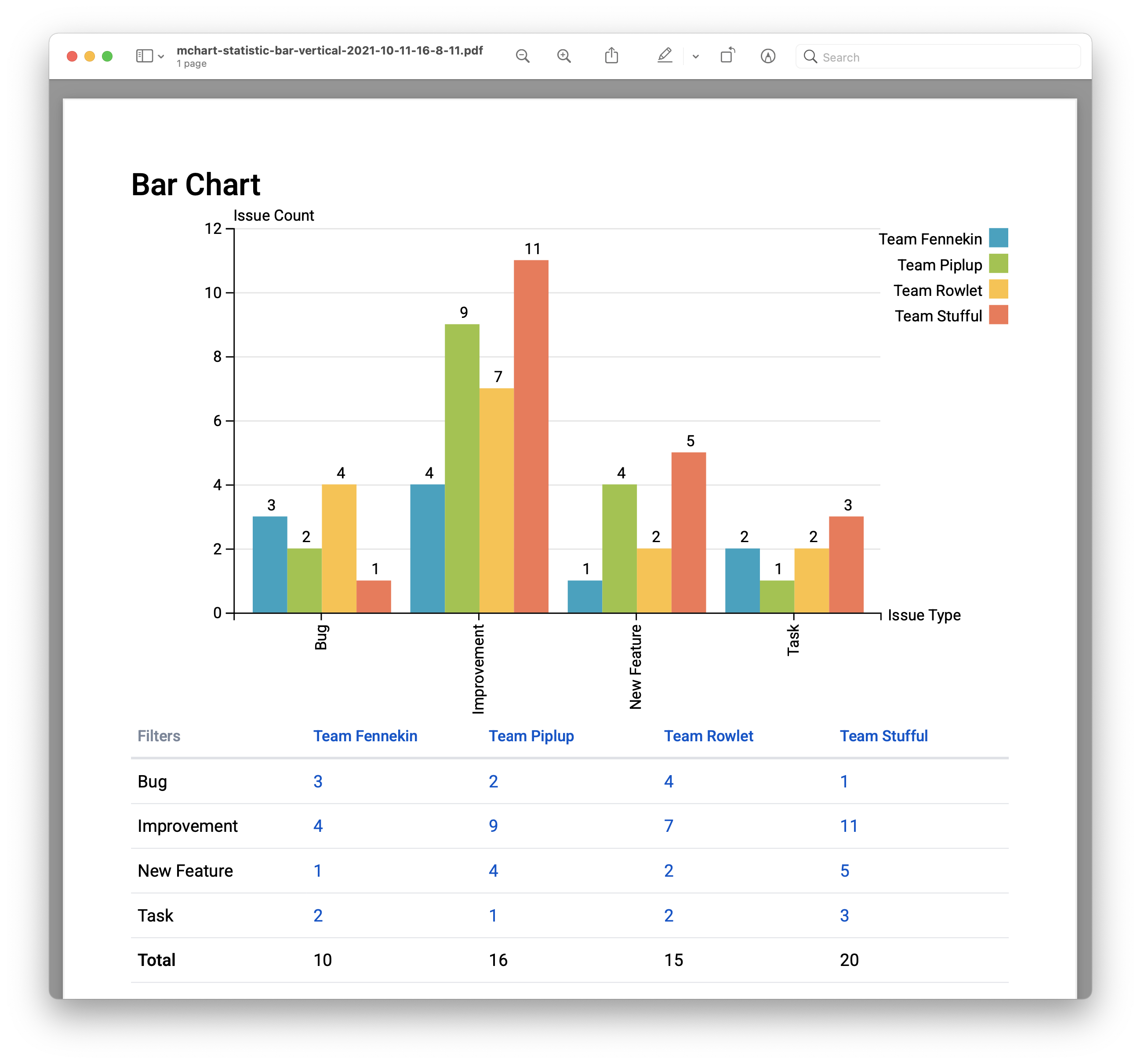Rotate the PDF page

tap(727, 55)
